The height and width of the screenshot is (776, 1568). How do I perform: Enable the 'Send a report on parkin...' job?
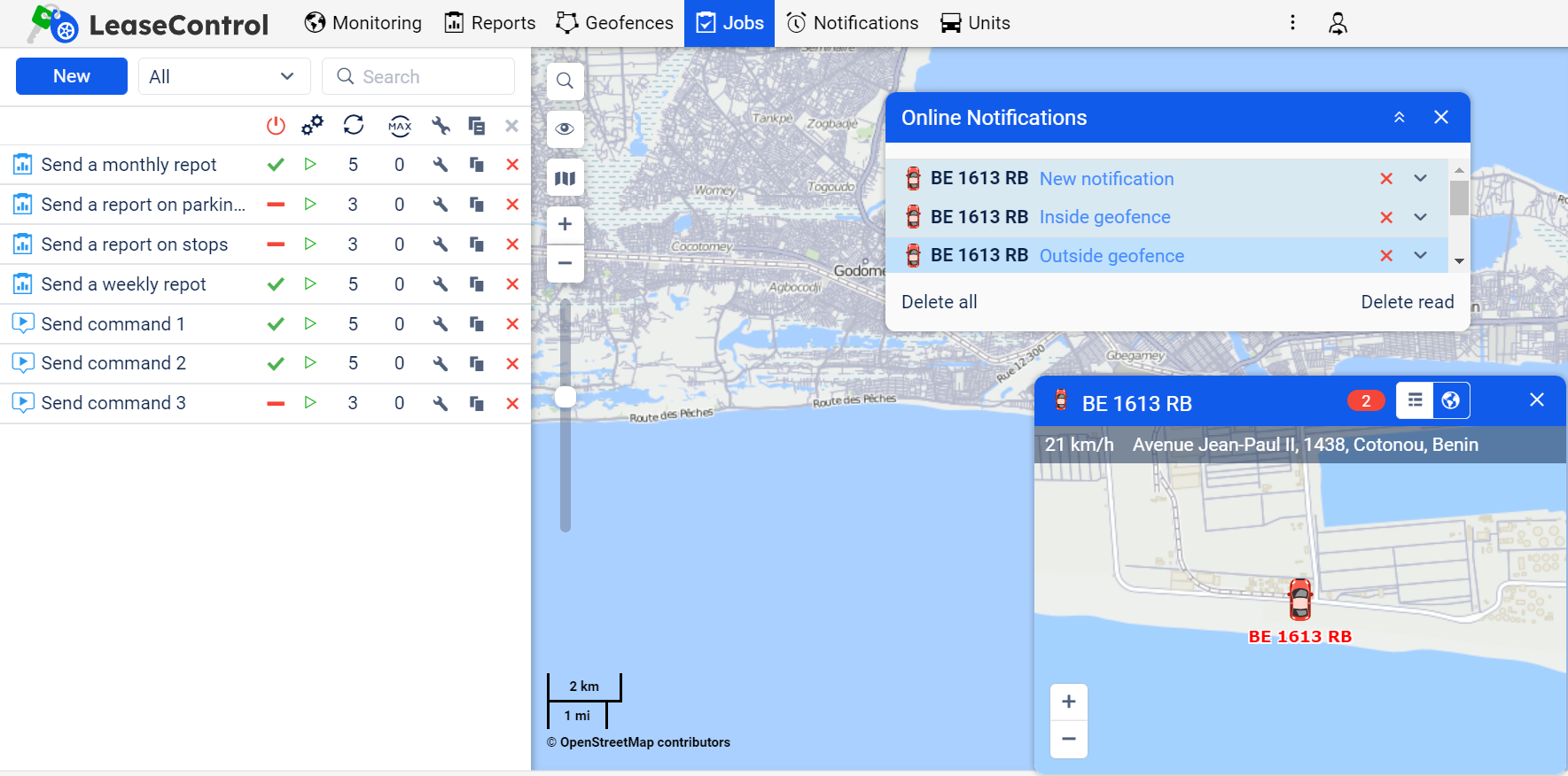(276, 205)
